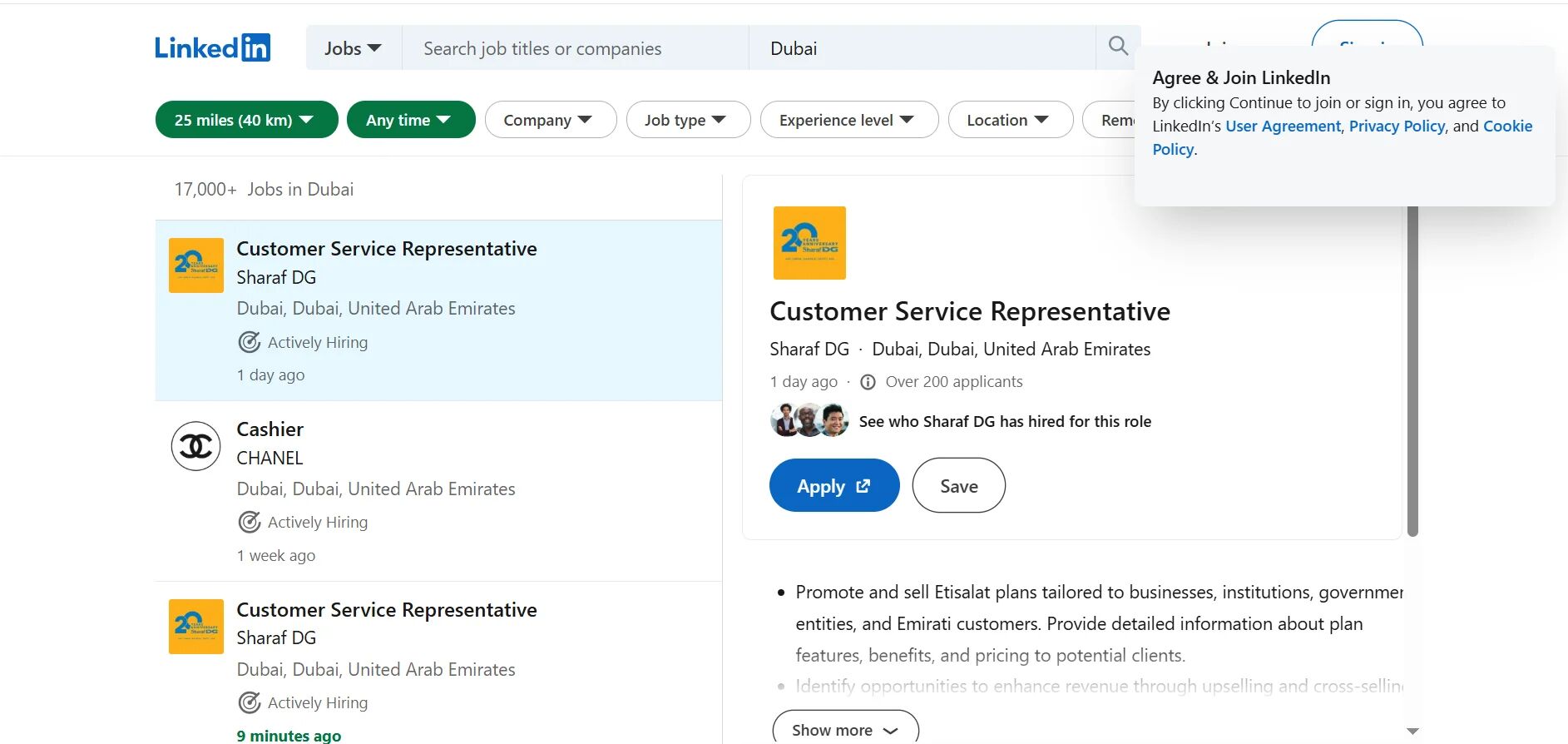Click the Sharaf DG logo in the first listing
1568x744 pixels.
(195, 265)
